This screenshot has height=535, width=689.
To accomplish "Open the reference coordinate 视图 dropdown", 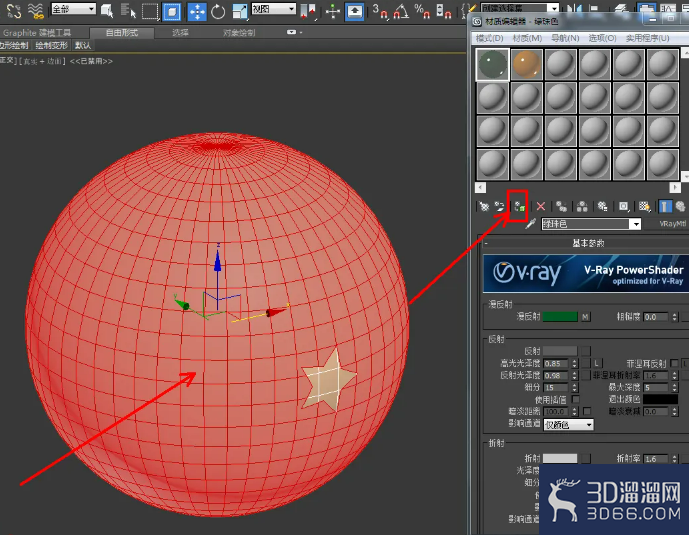I will (273, 8).
